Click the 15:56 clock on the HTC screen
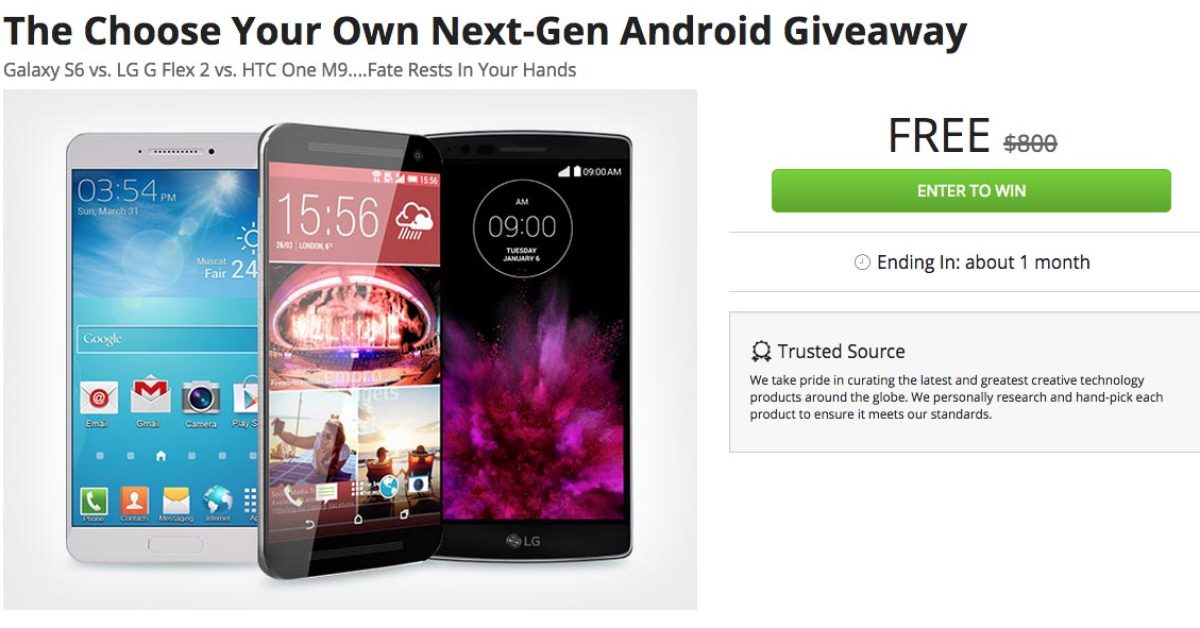This screenshot has width=1200, height=628. pos(328,216)
